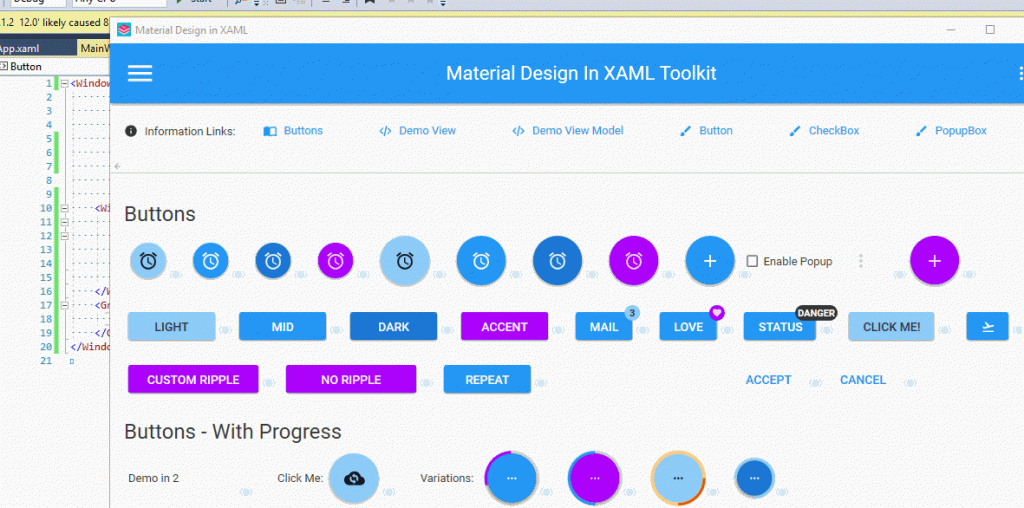
Task: Collapse the code region at line 17
Action: [x=65, y=305]
